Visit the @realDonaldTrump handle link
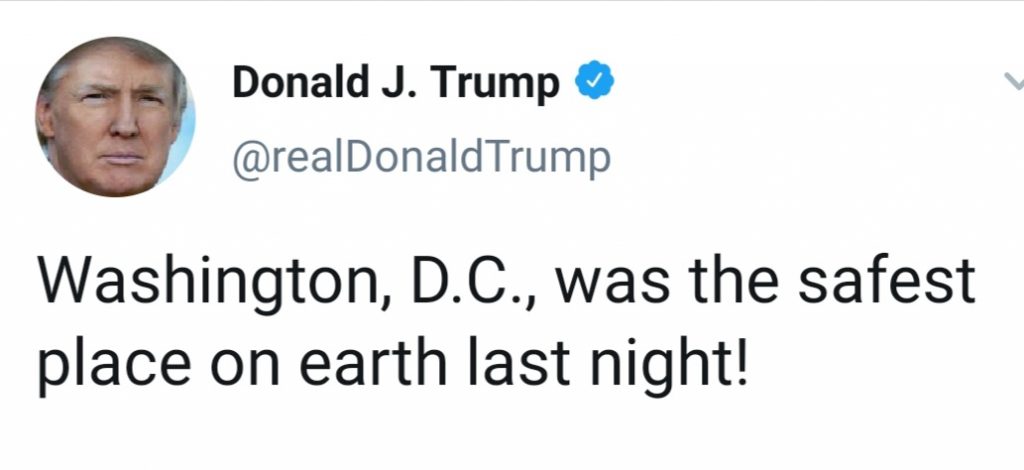 [x=420, y=158]
